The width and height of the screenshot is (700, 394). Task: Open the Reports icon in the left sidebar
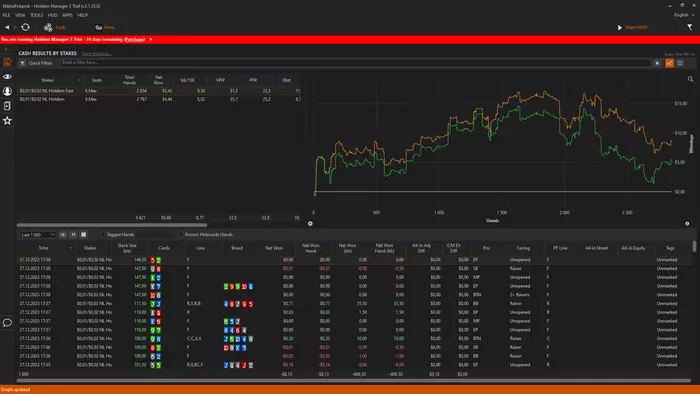coord(7,62)
